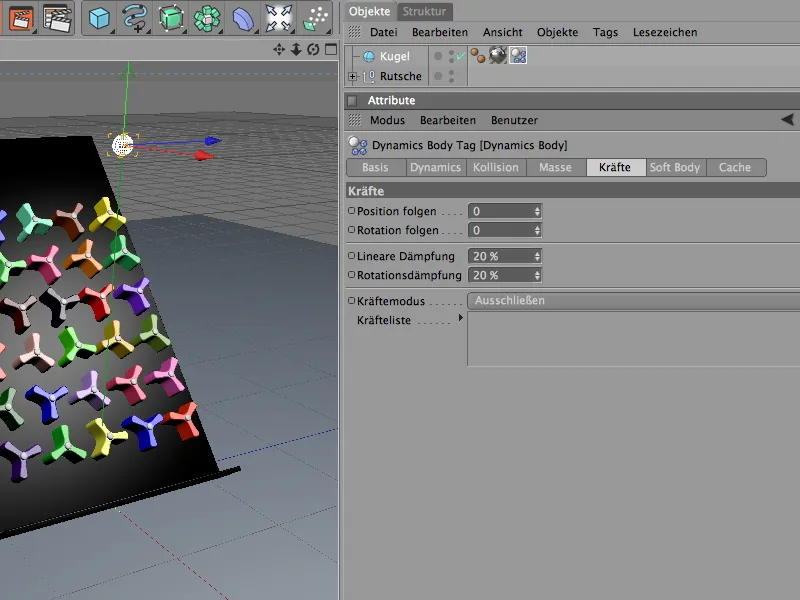Open the Tags menu
This screenshot has width=800, height=600.
click(605, 33)
